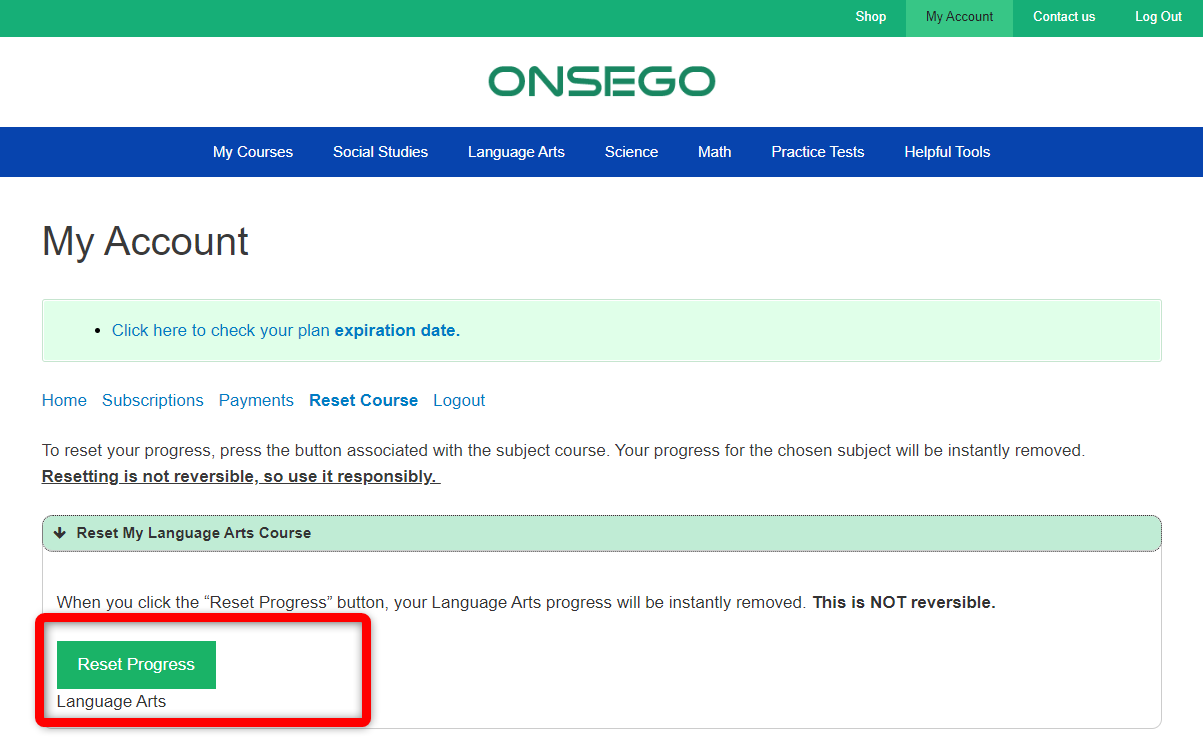Click the 'Language Arts' label under the button
Image resolution: width=1203 pixels, height=747 pixels.
point(111,702)
